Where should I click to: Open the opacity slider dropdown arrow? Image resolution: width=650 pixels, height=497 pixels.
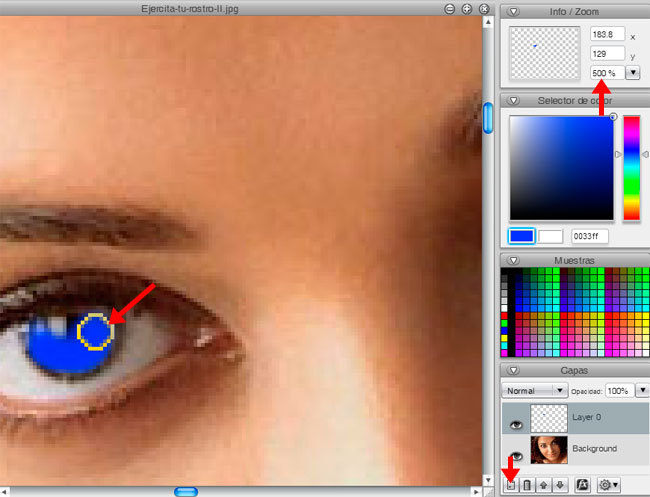click(643, 390)
